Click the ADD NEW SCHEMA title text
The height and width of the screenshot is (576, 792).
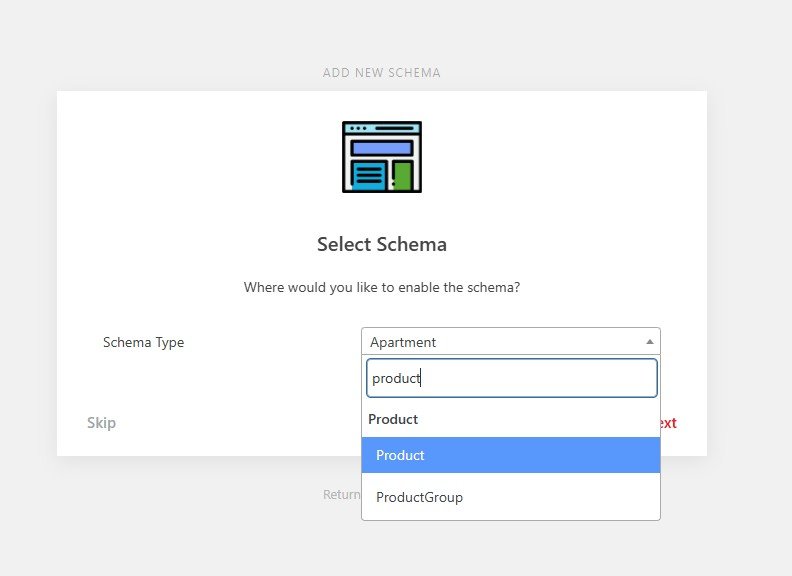381,73
